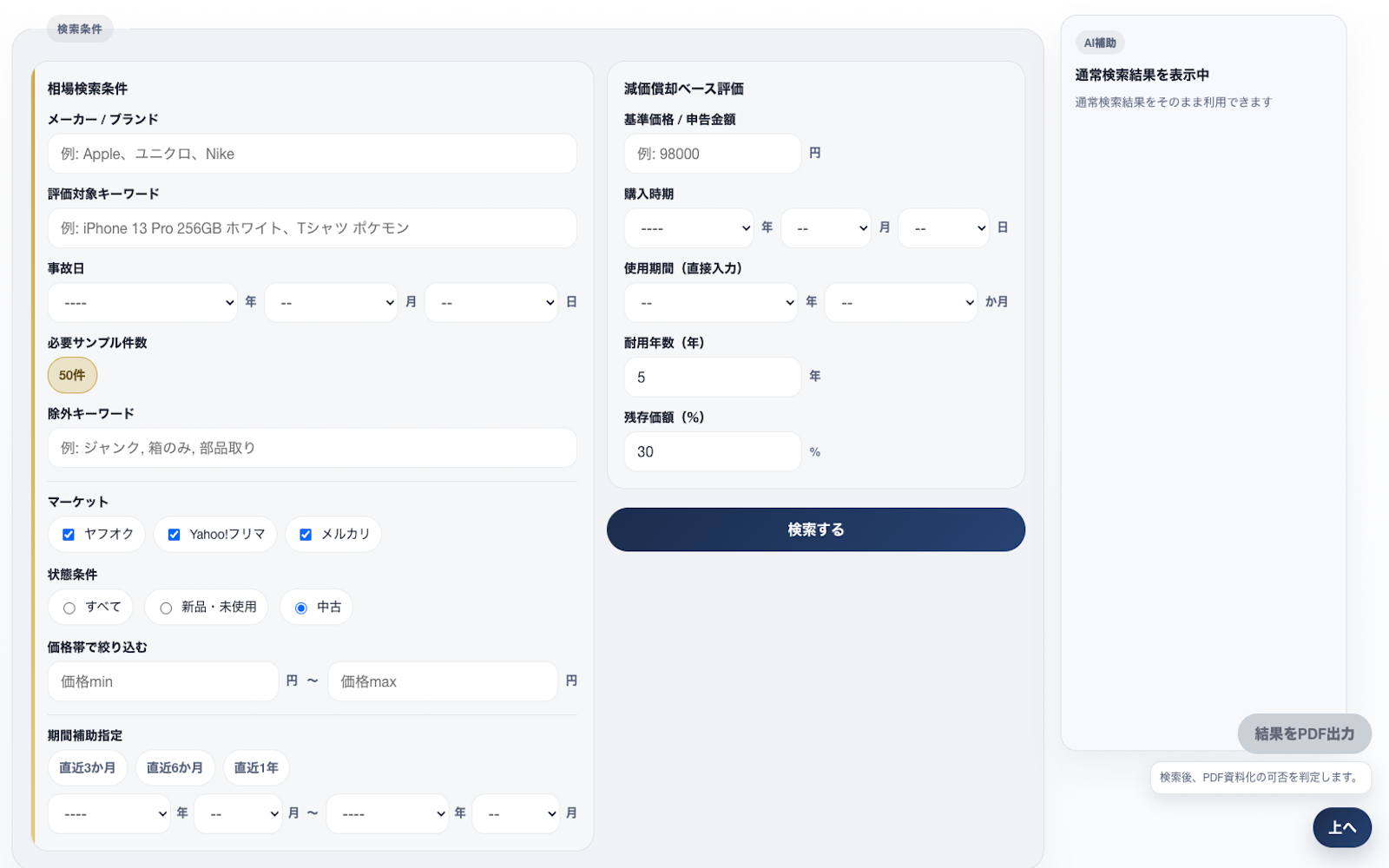Click the 除外キーワード input field
The width and height of the screenshot is (1389, 868).
(312, 448)
